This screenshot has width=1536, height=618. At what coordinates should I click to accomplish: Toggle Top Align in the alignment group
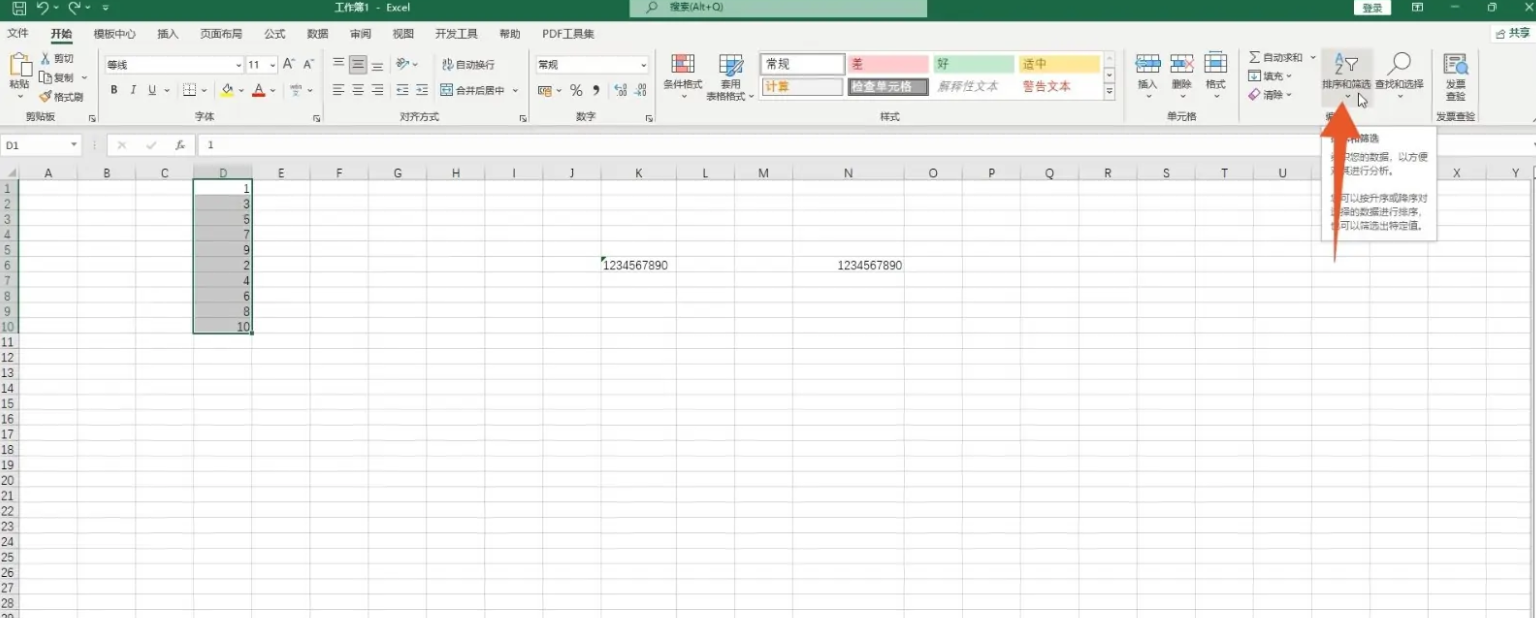339,64
